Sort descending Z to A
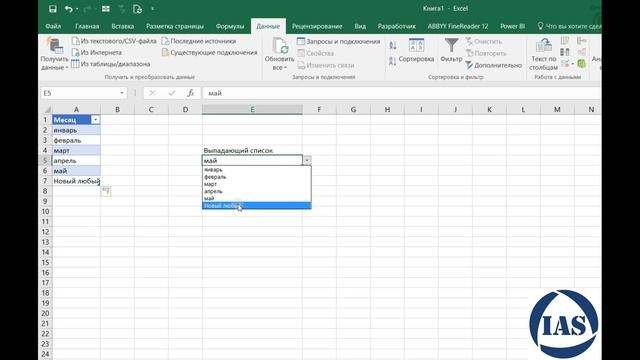 click(393, 61)
